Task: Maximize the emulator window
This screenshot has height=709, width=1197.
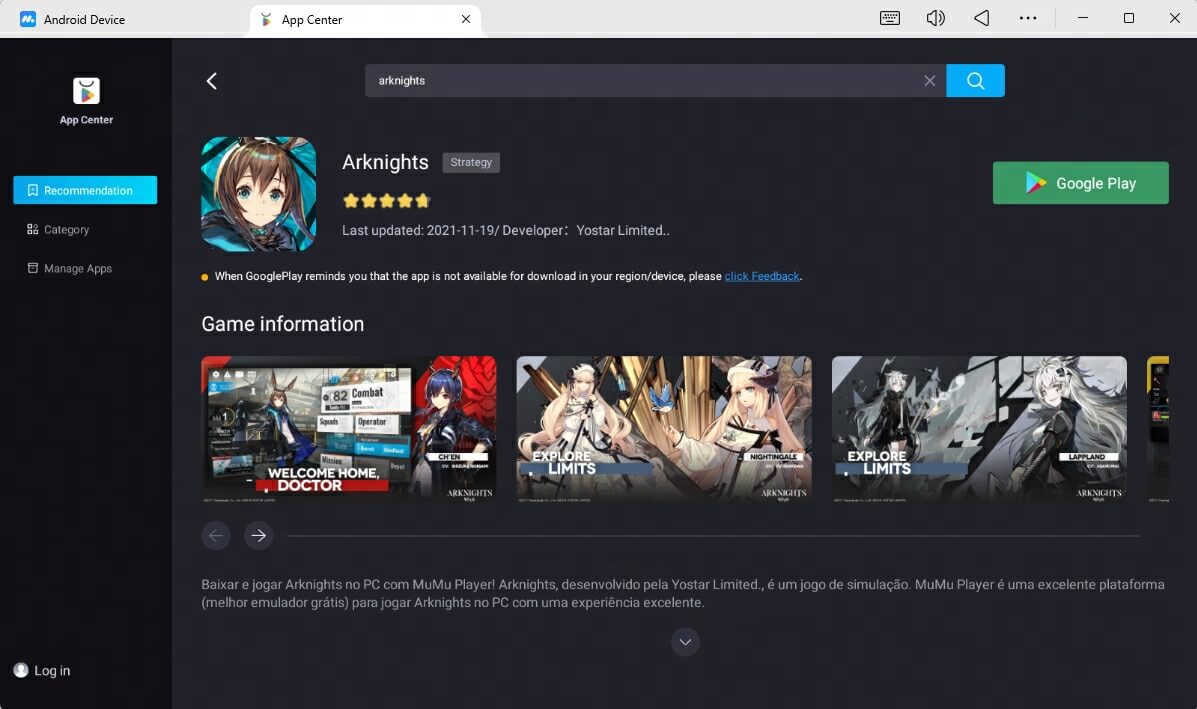Action: coord(1128,18)
